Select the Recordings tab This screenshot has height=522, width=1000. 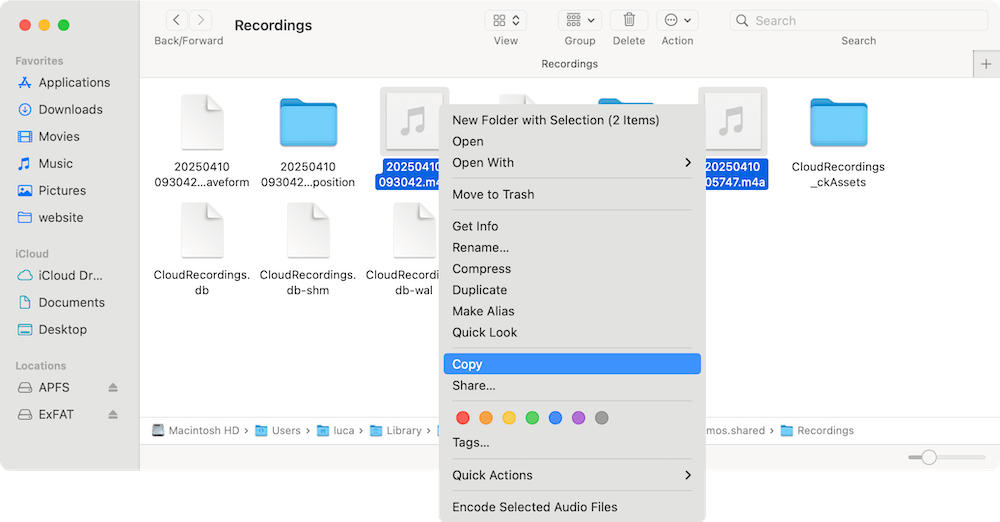[570, 64]
